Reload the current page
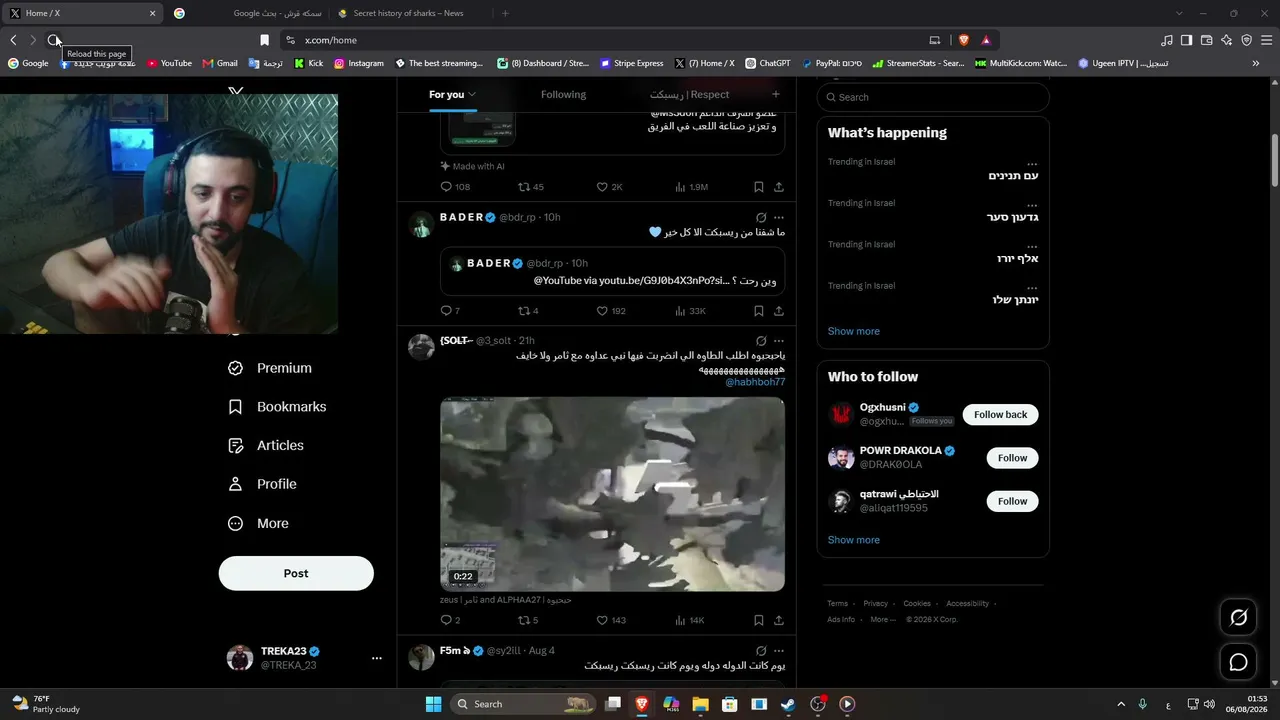 click(x=53, y=40)
